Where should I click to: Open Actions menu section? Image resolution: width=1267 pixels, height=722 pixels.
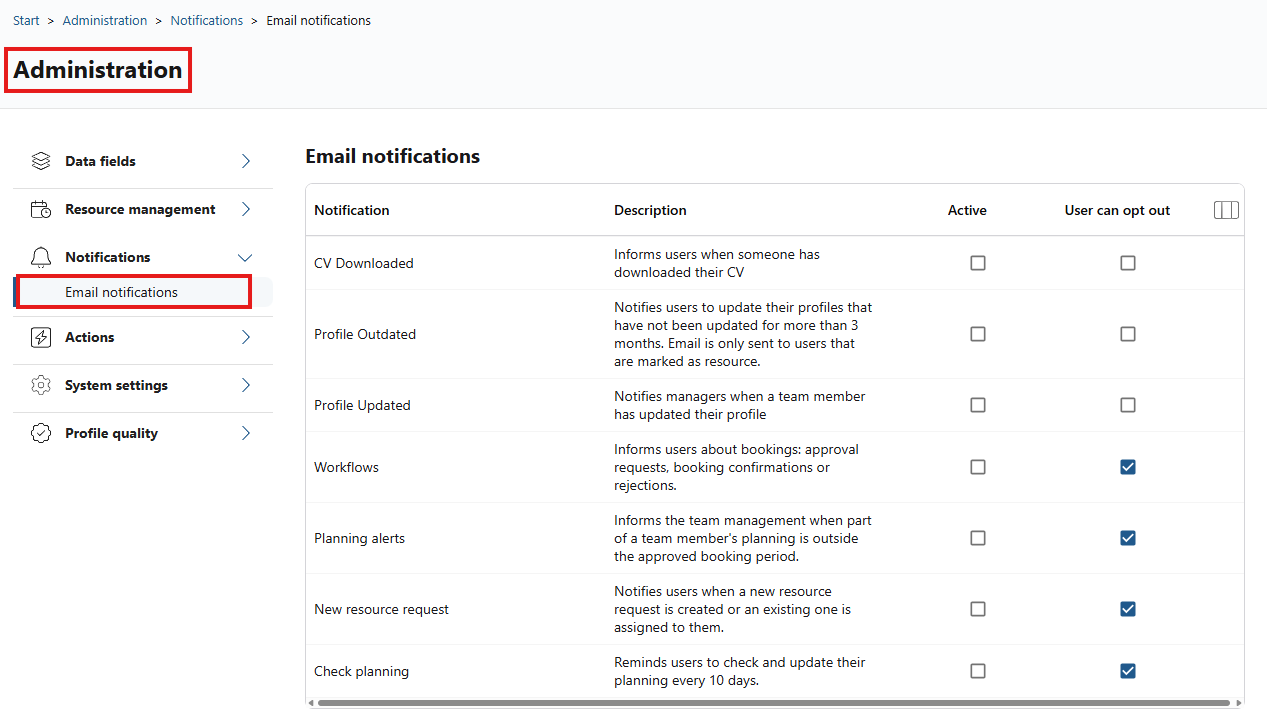(x=143, y=337)
